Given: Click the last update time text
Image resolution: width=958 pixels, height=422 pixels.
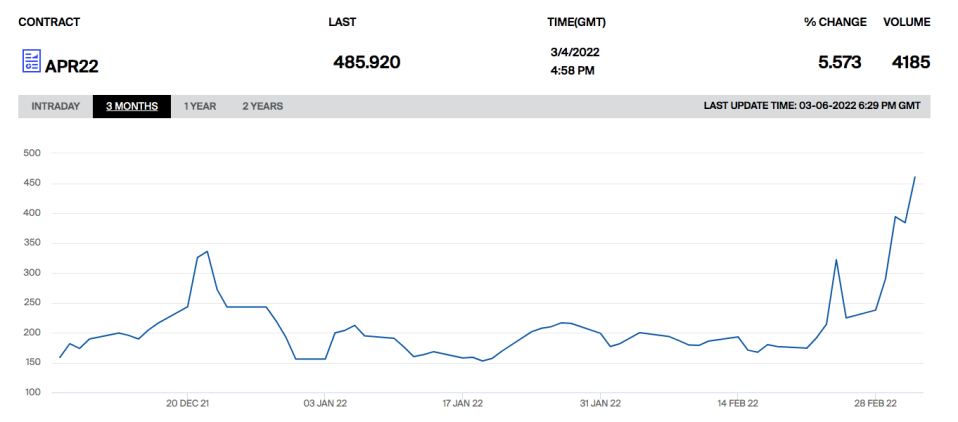Looking at the screenshot, I should (812, 106).
